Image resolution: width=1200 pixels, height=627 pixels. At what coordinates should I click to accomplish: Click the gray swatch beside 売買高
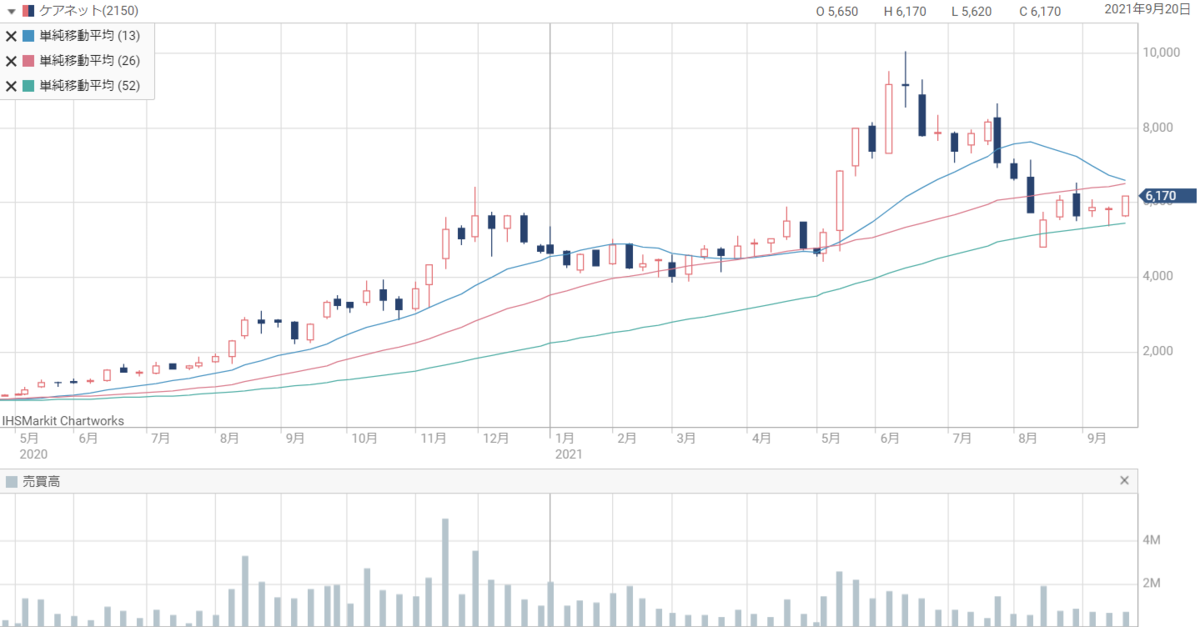[11, 482]
